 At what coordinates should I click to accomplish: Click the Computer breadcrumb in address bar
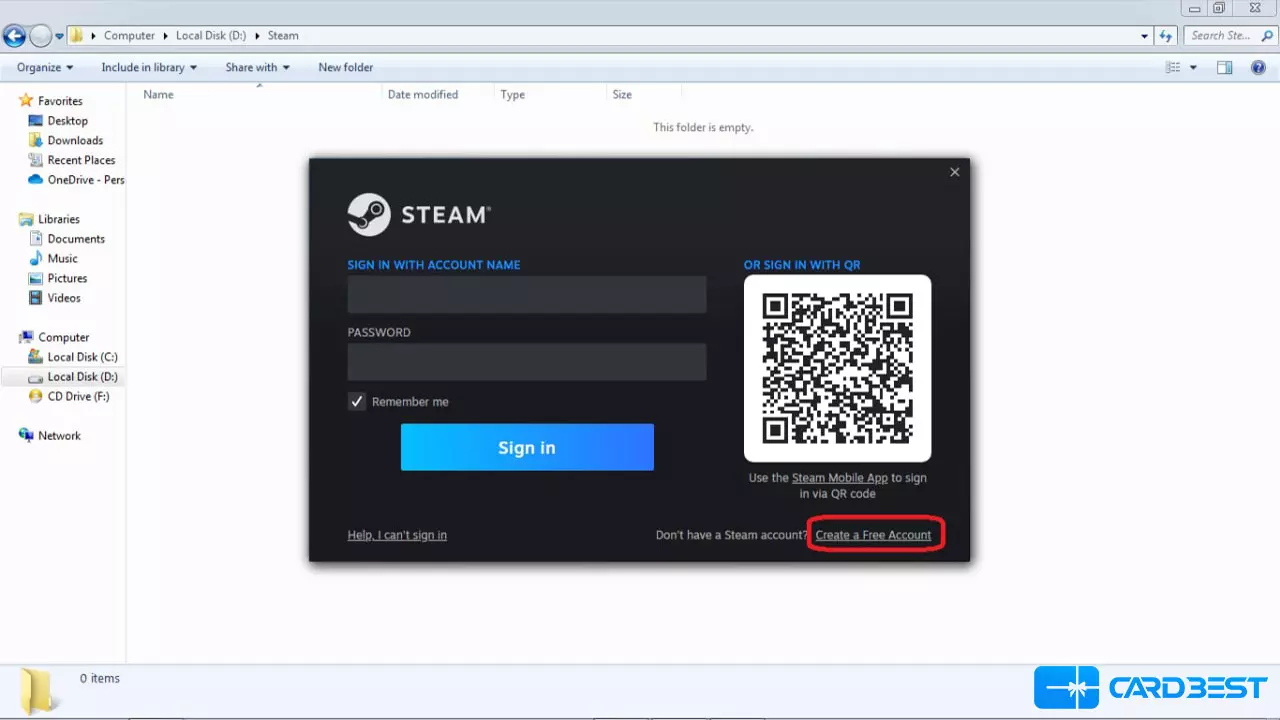(x=129, y=35)
